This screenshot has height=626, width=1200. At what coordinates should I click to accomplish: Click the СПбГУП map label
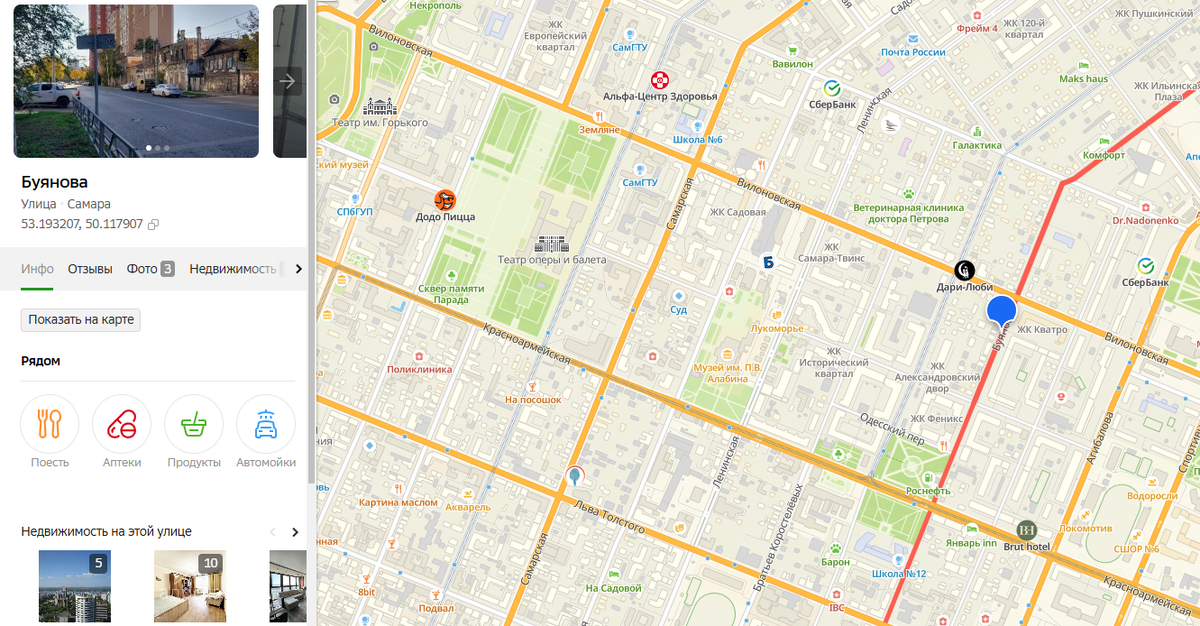354,211
